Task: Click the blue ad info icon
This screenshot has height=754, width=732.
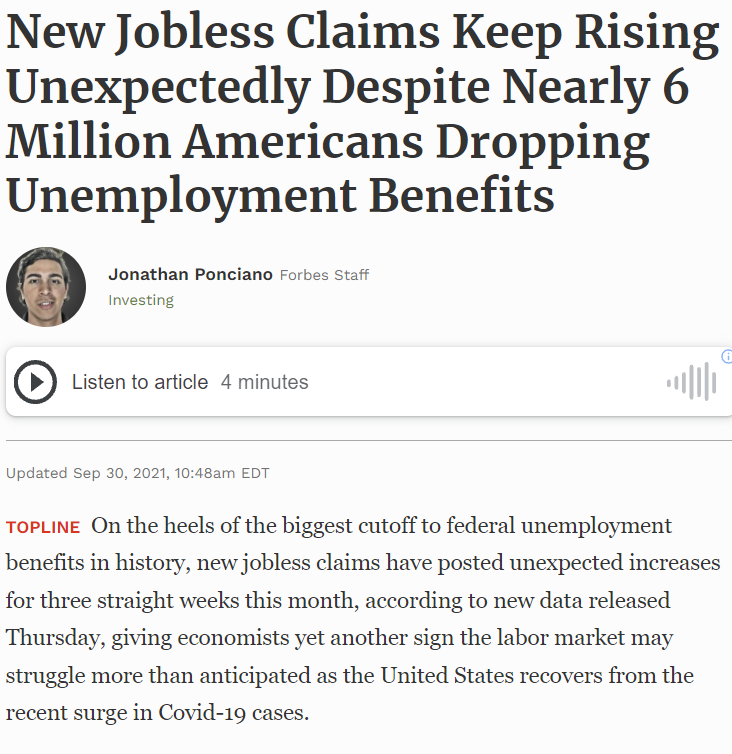Action: [727, 356]
